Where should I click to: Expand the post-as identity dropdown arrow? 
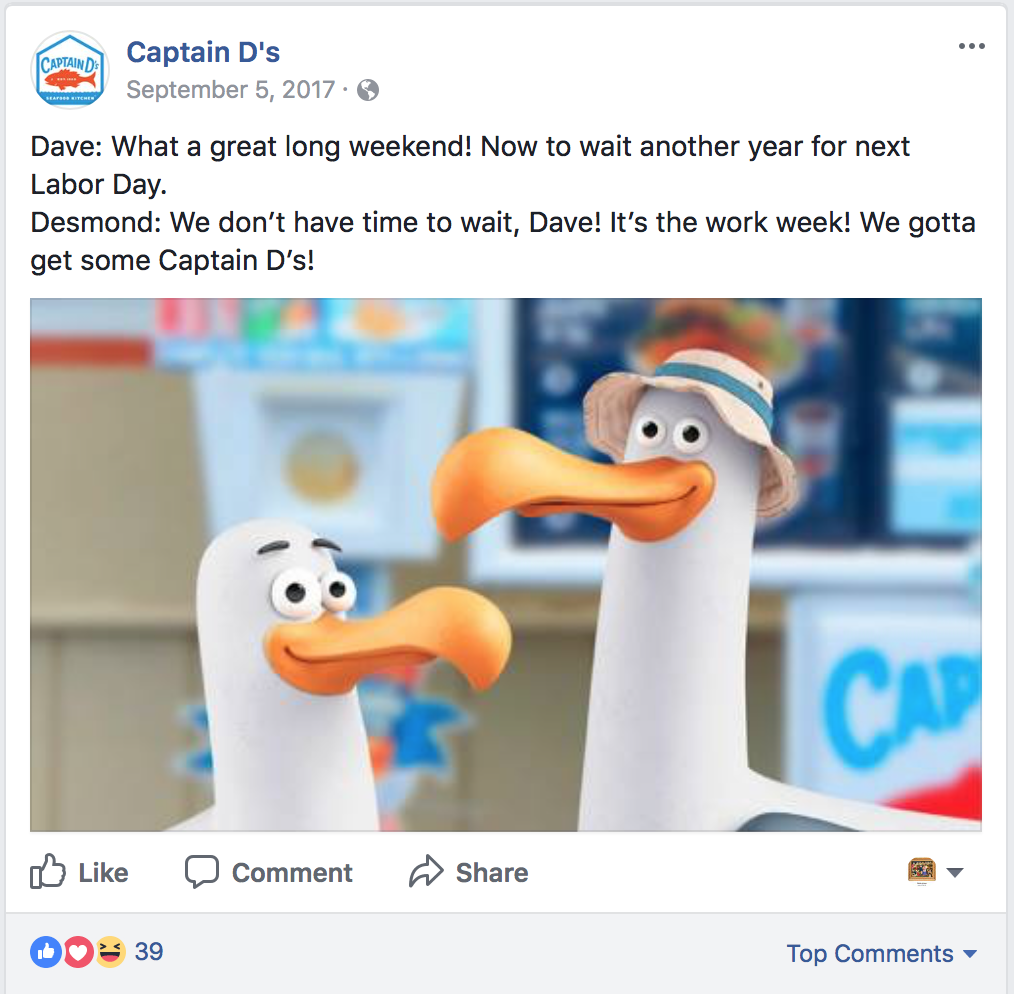pos(955,872)
